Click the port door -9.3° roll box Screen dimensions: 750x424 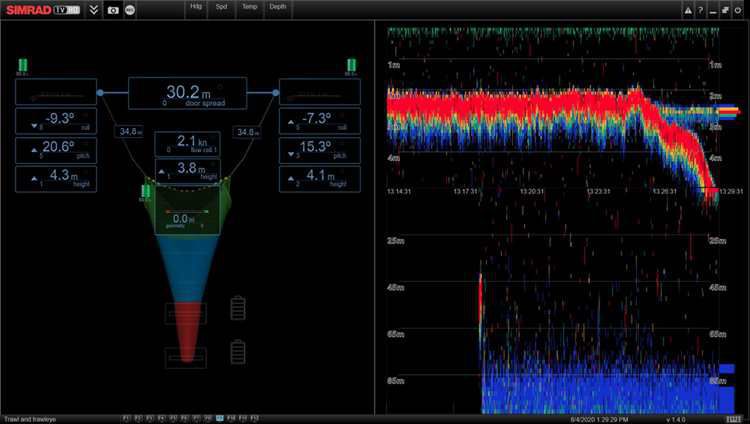coord(56,121)
